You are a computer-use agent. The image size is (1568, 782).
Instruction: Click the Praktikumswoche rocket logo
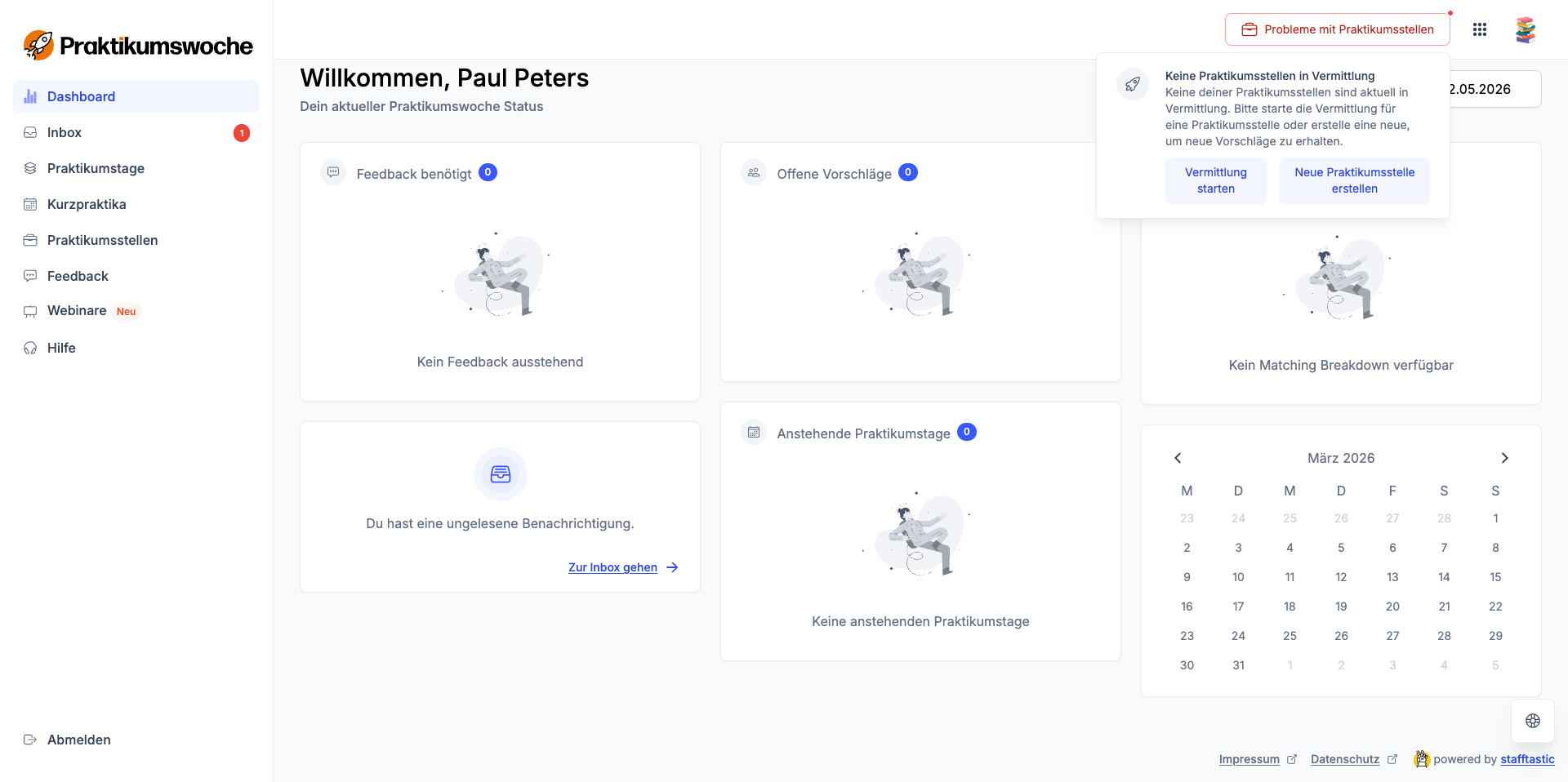(x=38, y=46)
